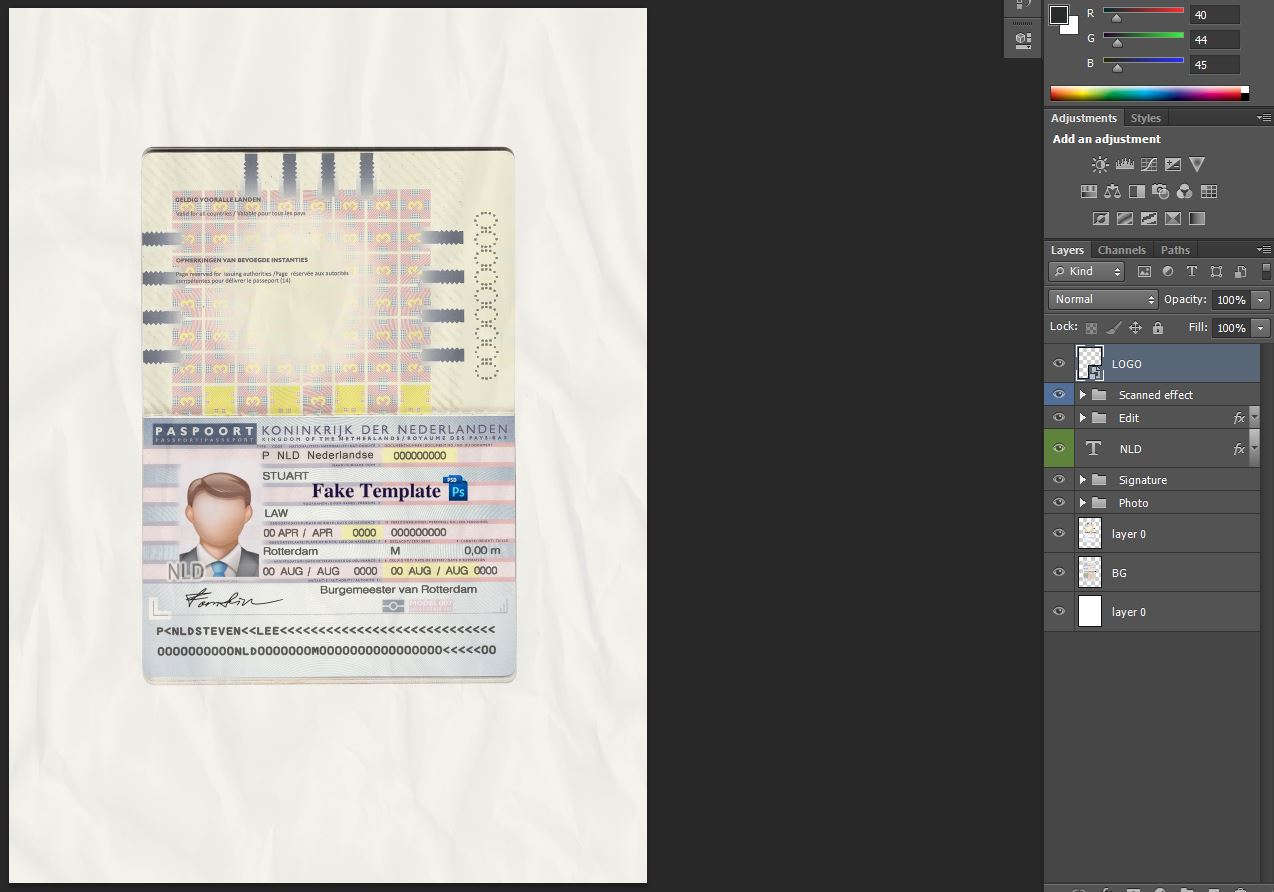
Task: Hide the Scanned effect layer group
Action: [1058, 394]
